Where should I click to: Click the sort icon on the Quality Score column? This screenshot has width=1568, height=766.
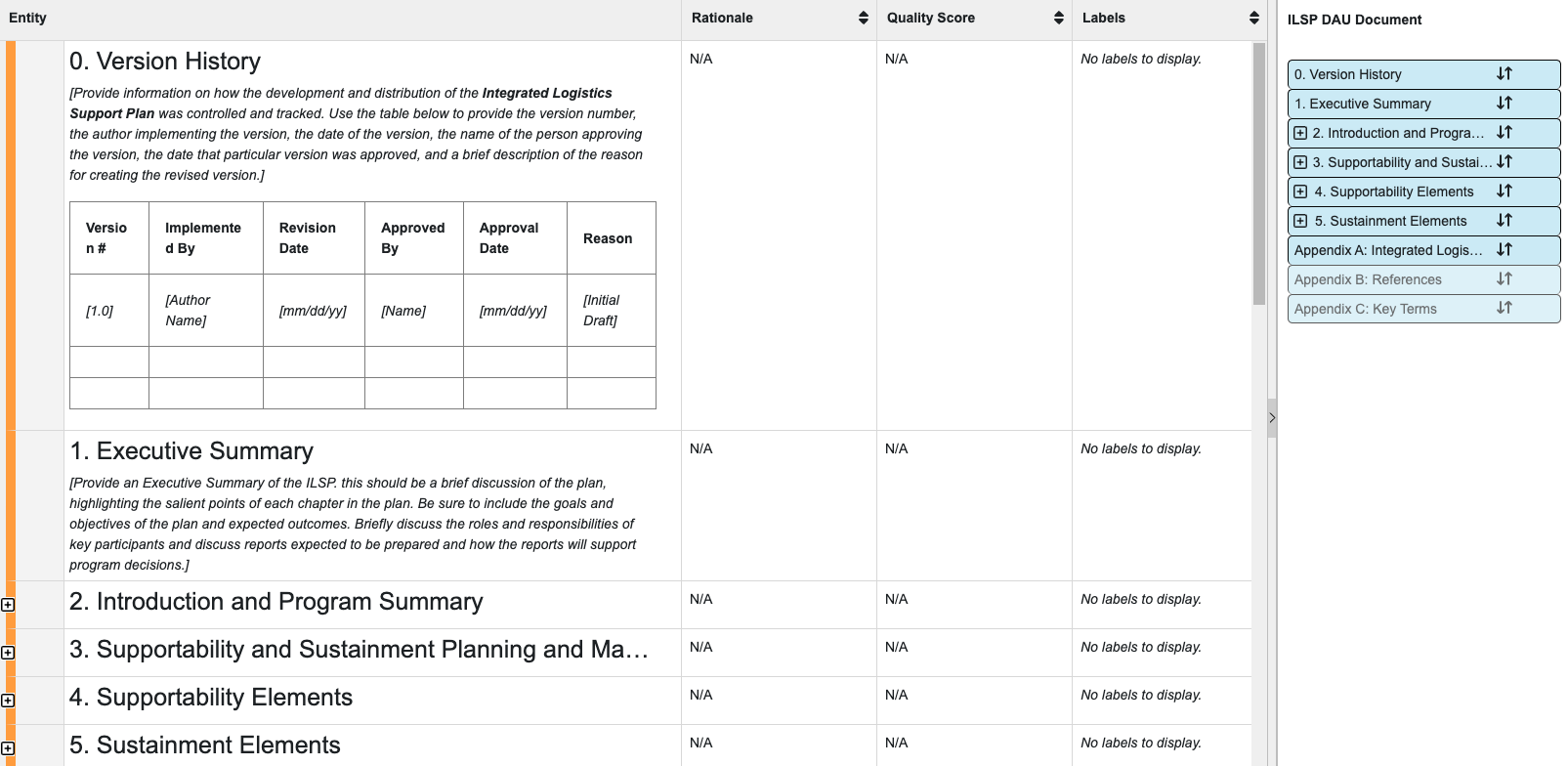1058,18
